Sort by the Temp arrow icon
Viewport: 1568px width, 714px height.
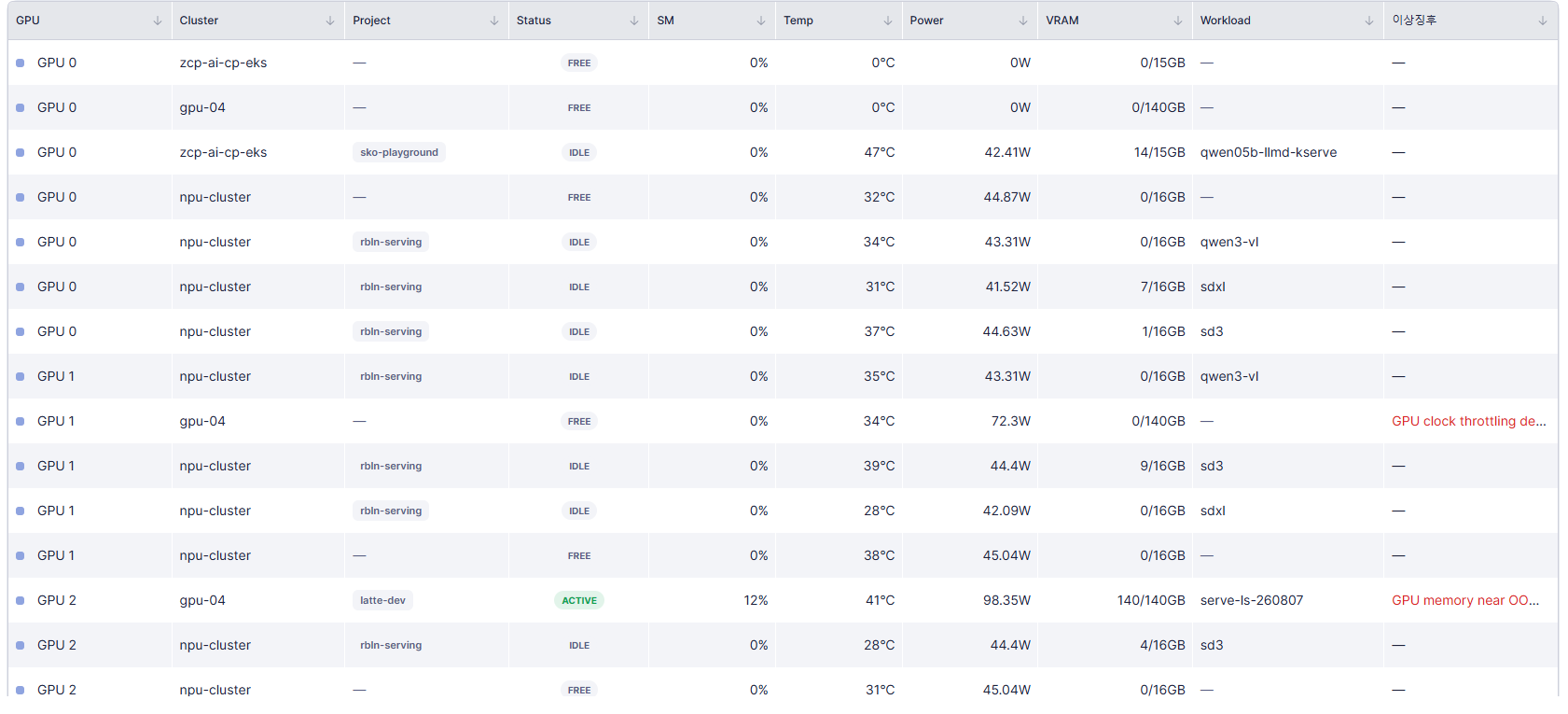888,21
